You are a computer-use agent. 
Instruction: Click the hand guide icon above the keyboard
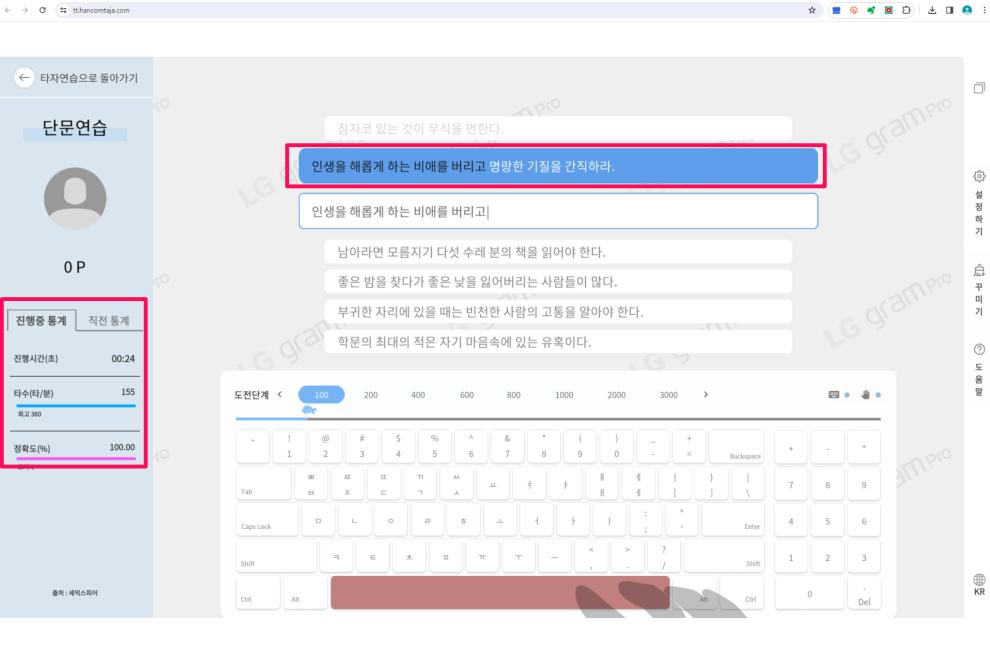[x=866, y=395]
